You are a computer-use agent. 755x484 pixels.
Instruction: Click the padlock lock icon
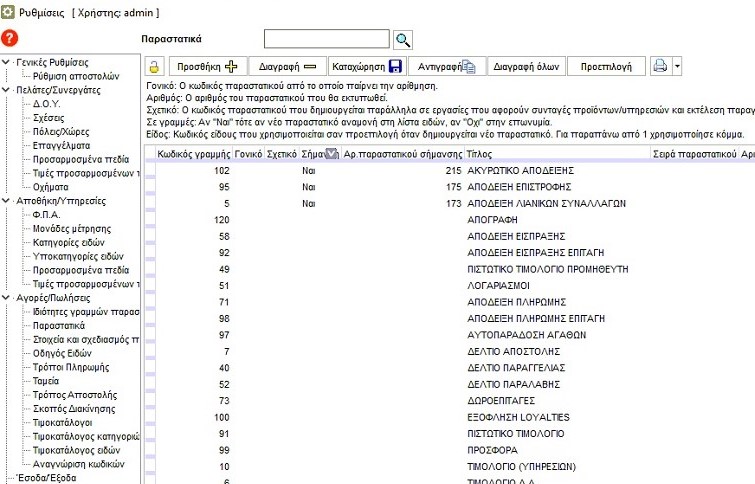click(x=154, y=66)
